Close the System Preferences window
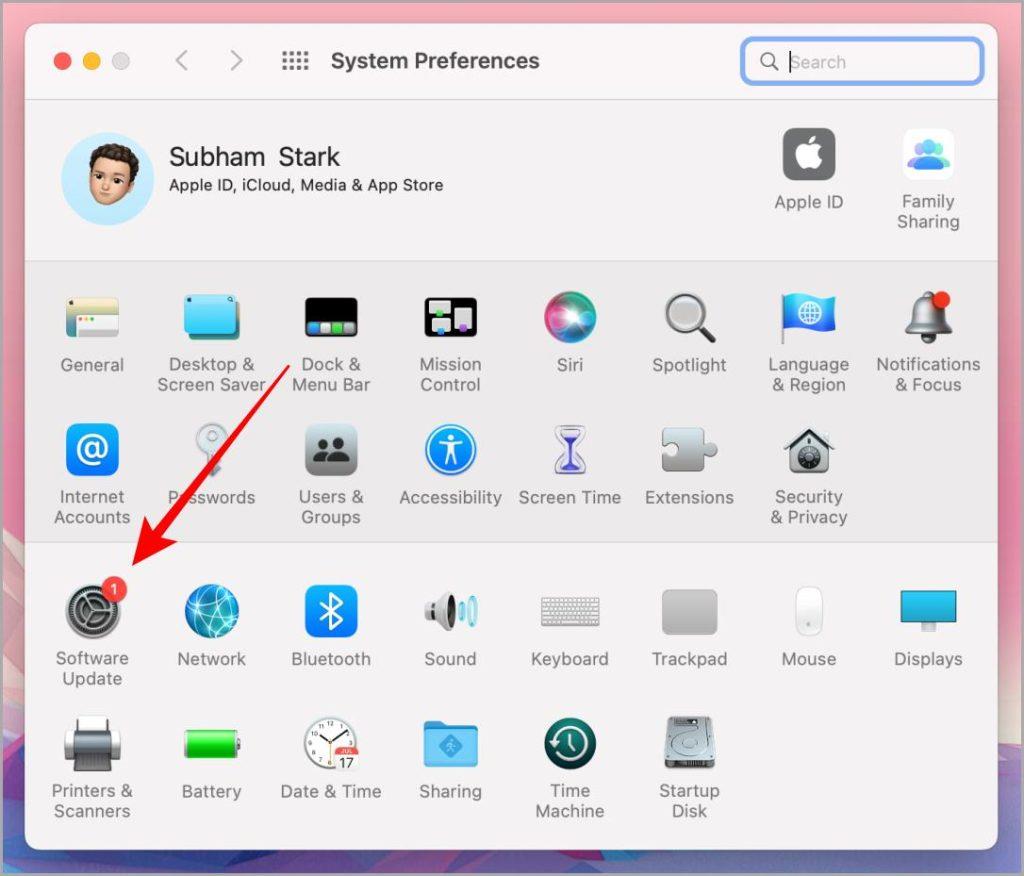 (x=62, y=61)
